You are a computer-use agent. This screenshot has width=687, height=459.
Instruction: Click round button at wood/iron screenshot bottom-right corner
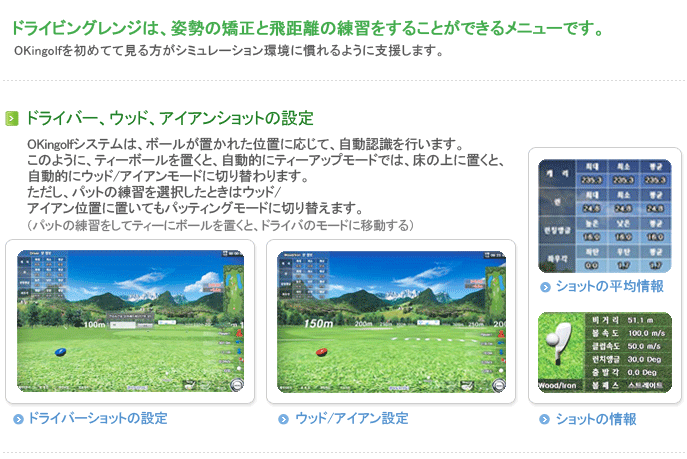point(499,385)
